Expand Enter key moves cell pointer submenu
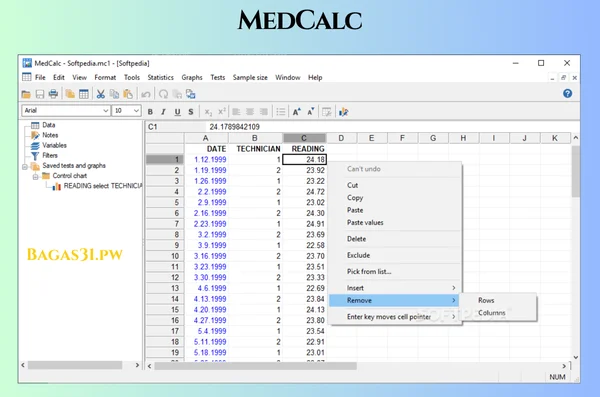Screen dimensions: 600x397 point(395,317)
